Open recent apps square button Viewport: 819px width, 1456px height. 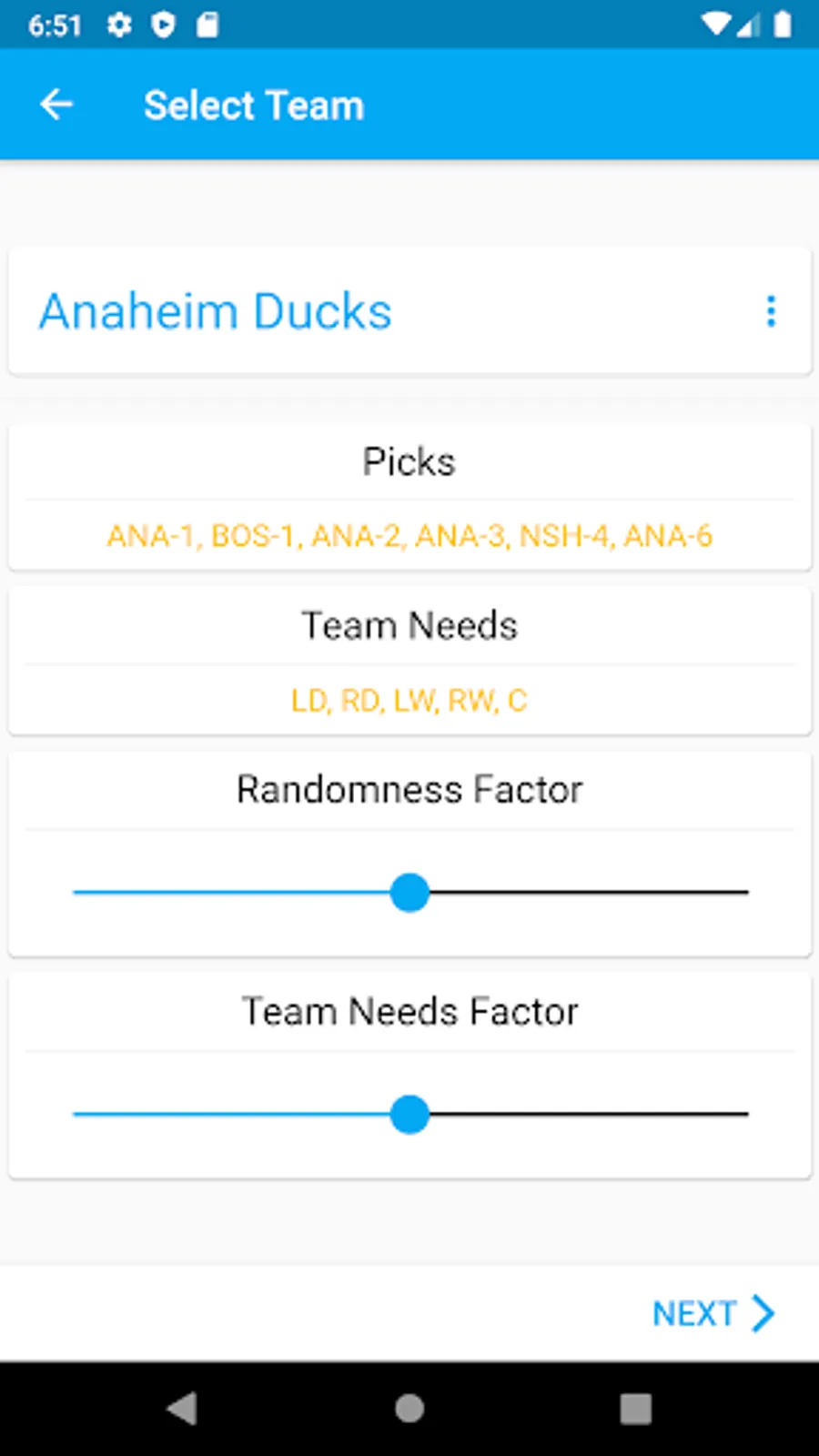click(x=635, y=1409)
